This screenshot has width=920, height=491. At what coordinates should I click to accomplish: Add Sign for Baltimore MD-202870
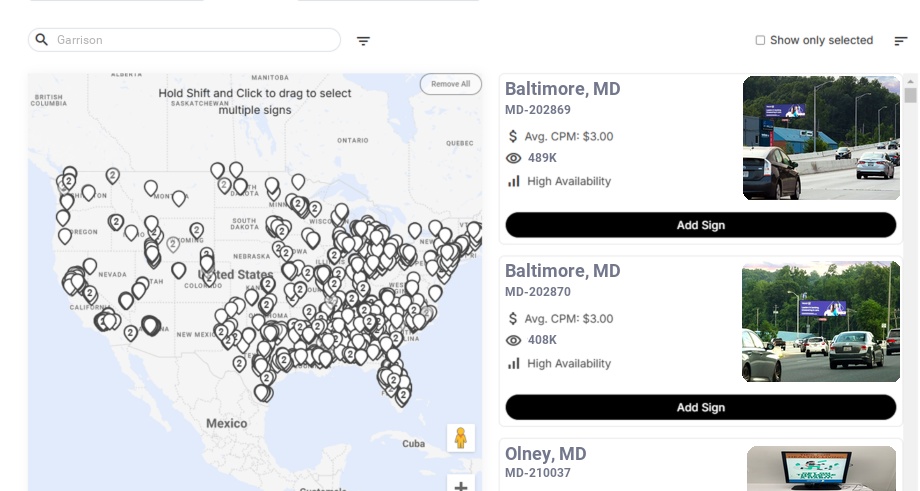click(700, 407)
